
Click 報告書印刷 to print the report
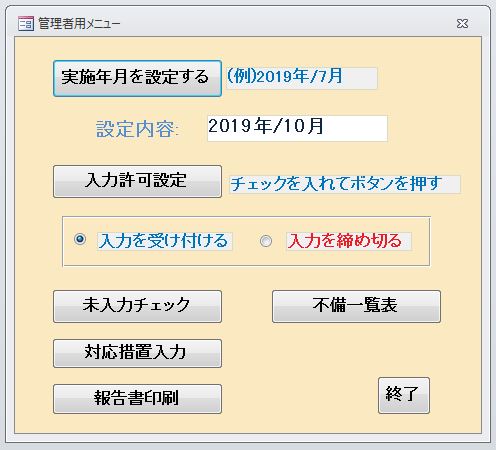click(137, 399)
